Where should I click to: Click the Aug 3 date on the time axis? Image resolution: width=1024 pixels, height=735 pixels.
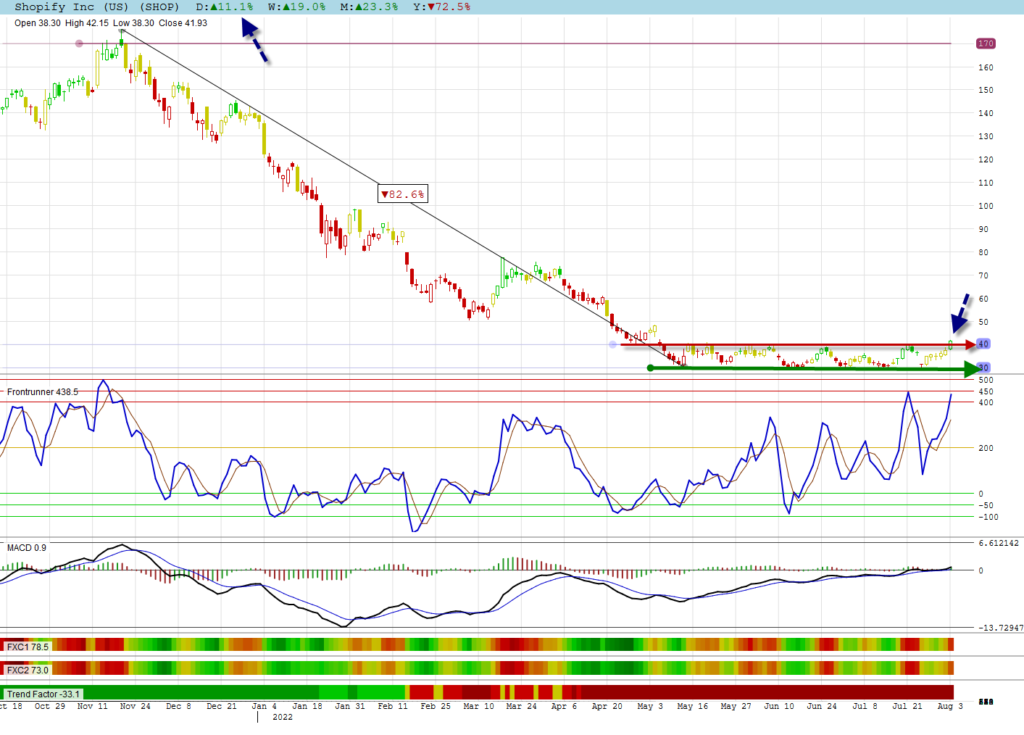(950, 706)
